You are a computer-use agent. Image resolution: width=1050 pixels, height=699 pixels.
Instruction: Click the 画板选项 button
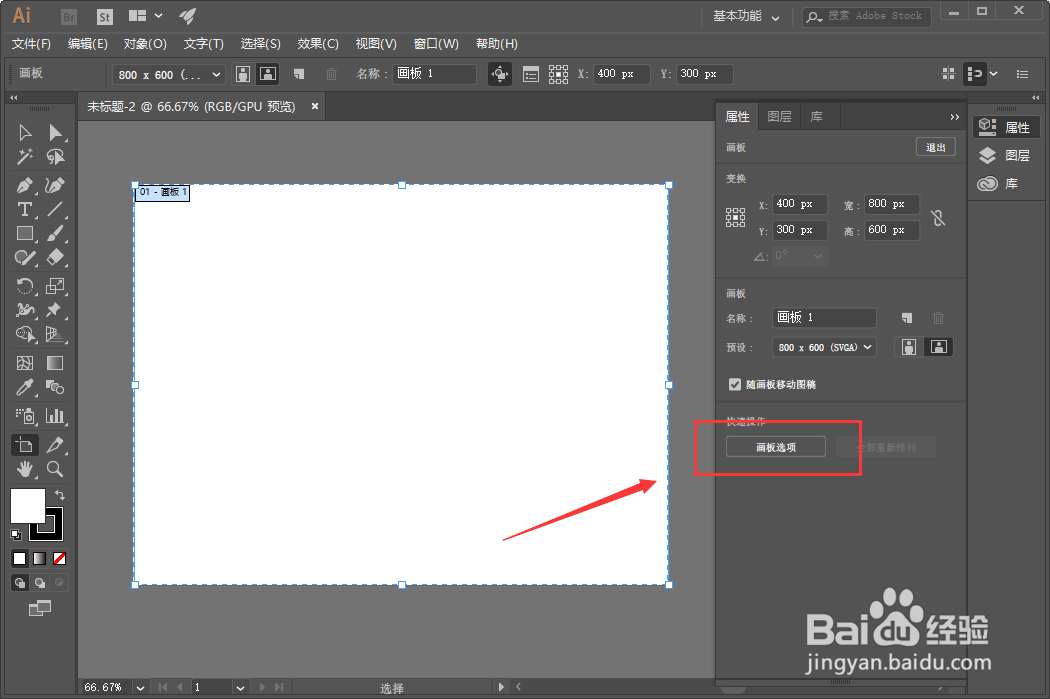click(x=775, y=447)
